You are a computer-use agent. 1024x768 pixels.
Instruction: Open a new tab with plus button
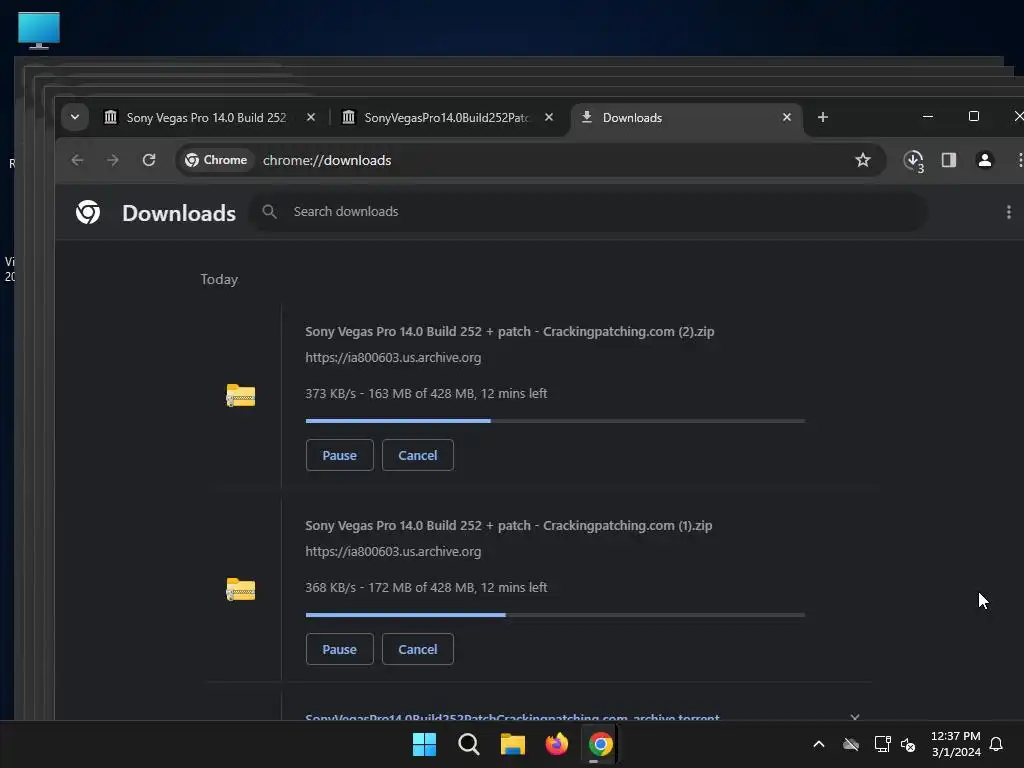(823, 118)
